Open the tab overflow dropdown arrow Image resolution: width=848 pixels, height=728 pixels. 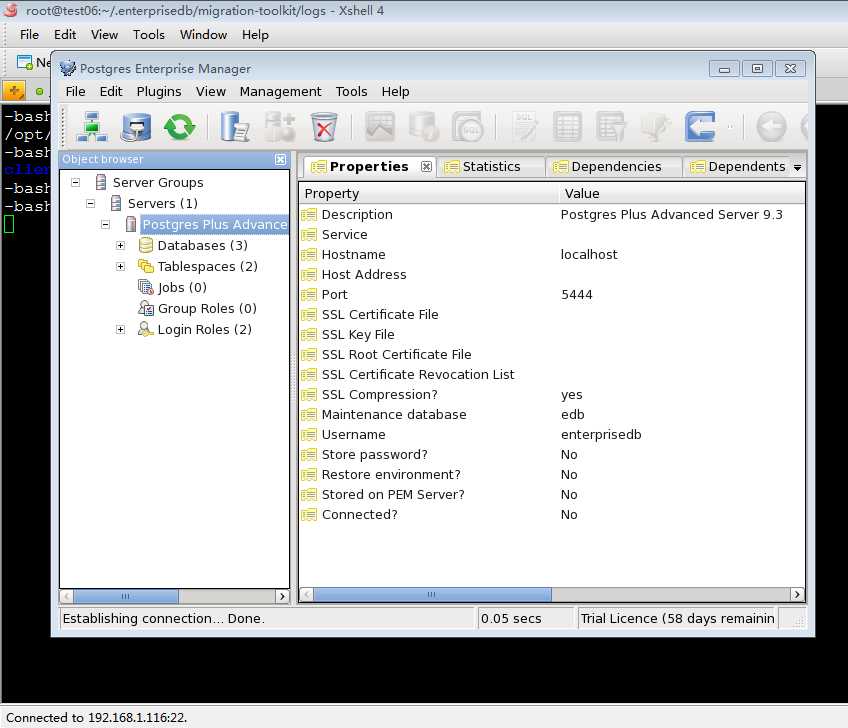pos(797,168)
